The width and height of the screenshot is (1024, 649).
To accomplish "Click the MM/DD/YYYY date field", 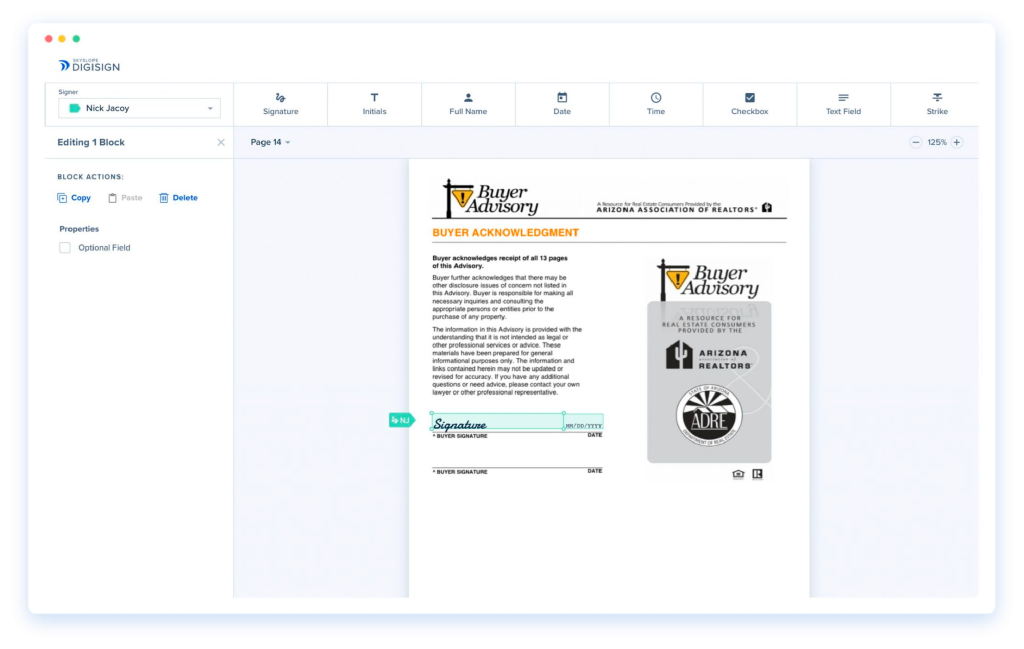I will (583, 425).
